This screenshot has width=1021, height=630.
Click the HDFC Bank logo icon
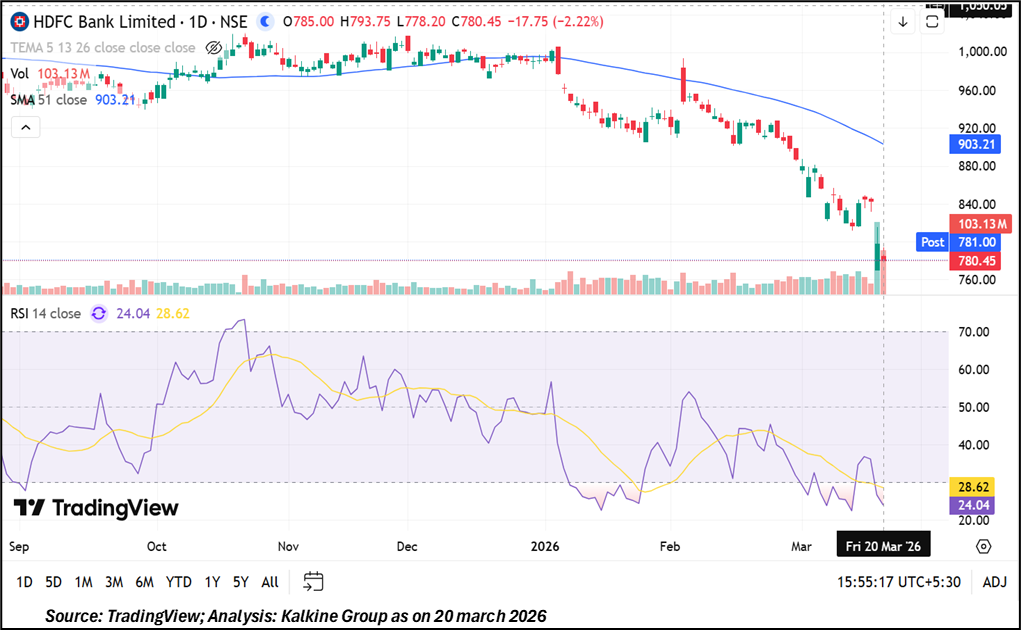pyautogui.click(x=18, y=21)
